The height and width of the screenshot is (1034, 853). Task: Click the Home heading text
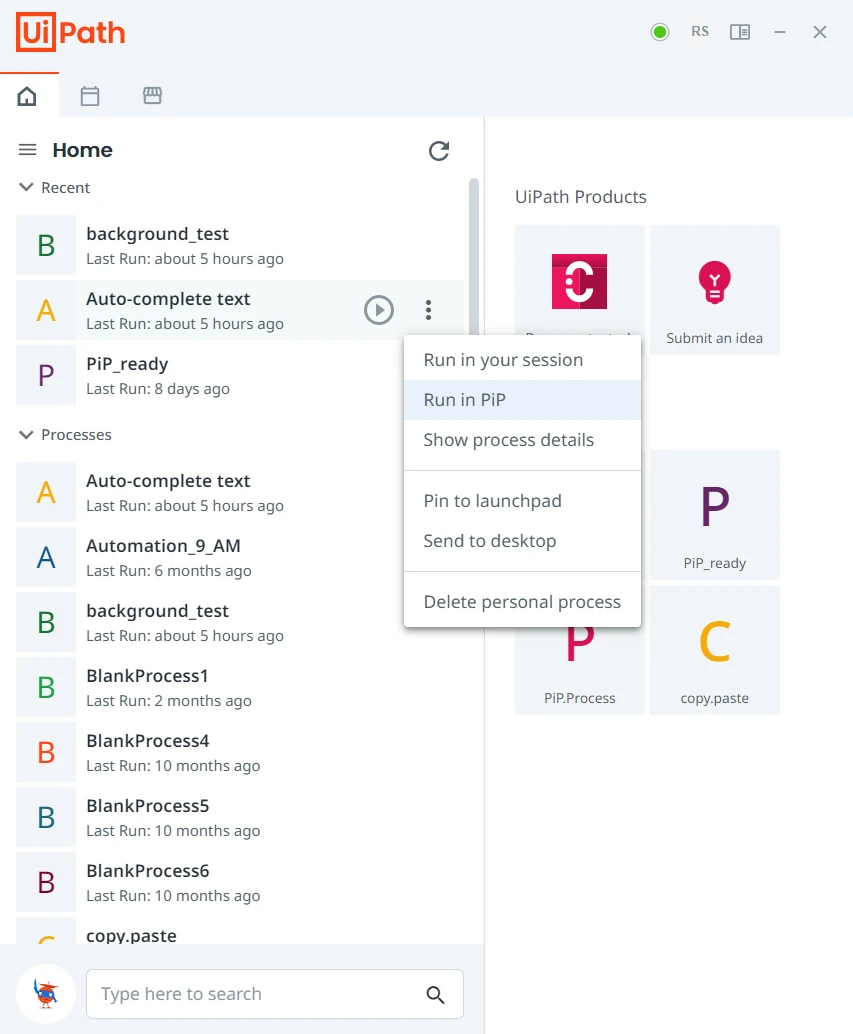pos(82,150)
